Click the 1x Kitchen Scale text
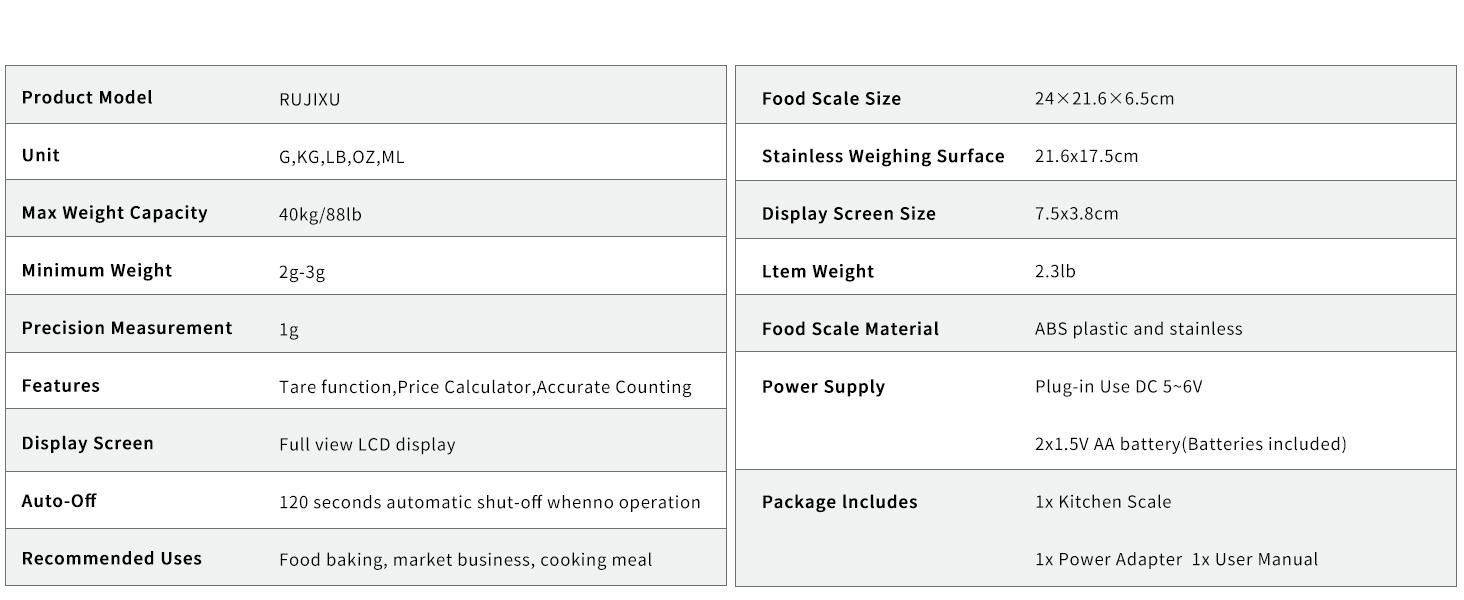 (1102, 502)
